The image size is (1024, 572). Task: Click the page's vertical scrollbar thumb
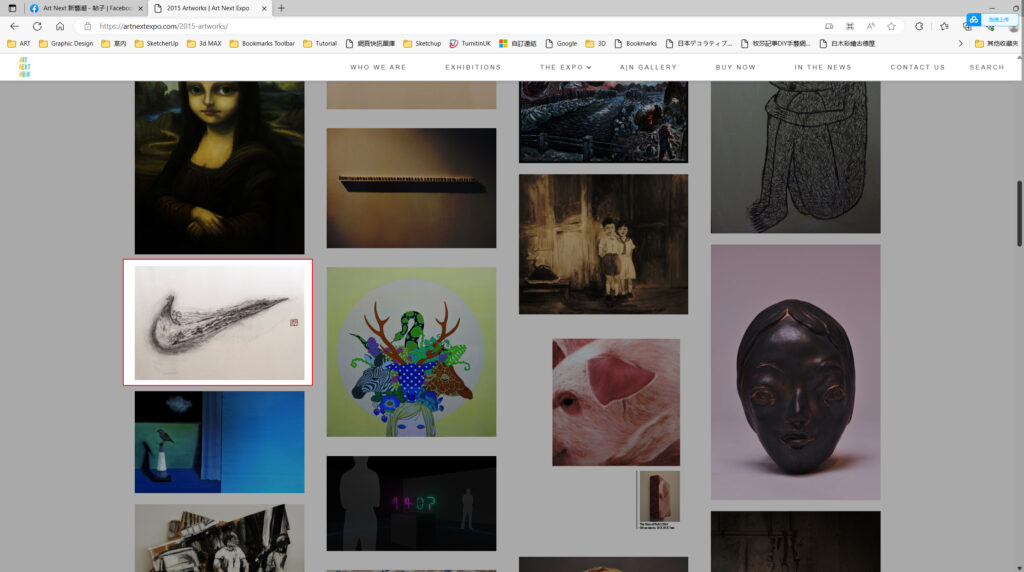1019,212
